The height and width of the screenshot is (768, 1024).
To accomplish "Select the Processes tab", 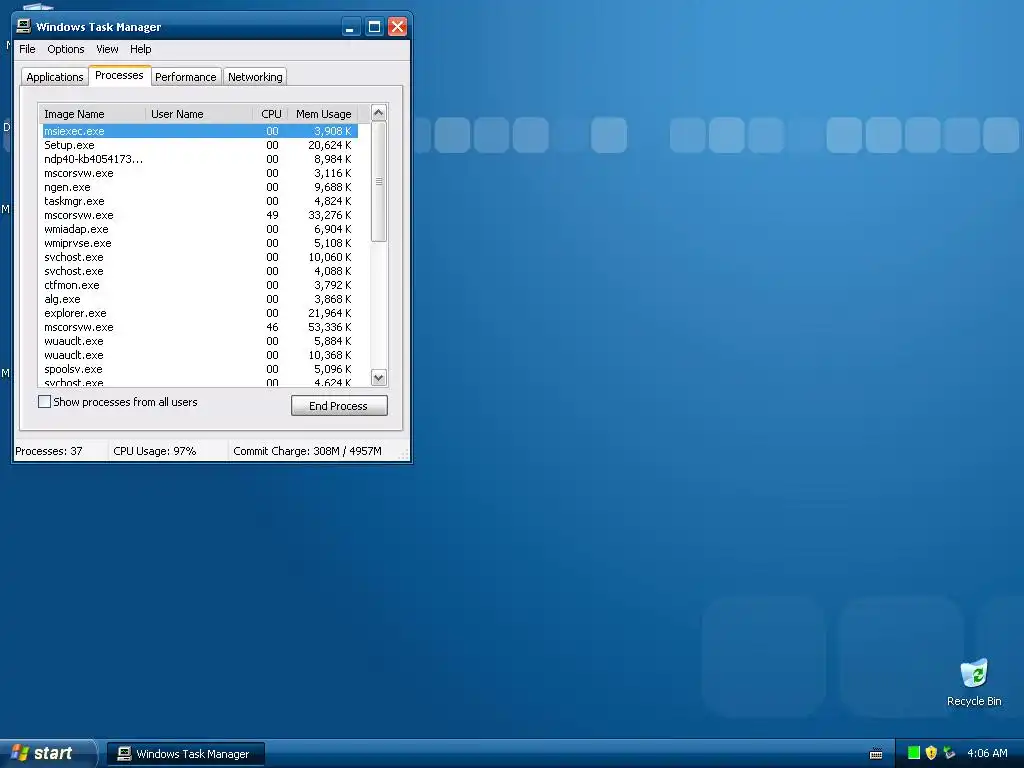I will pos(119,75).
